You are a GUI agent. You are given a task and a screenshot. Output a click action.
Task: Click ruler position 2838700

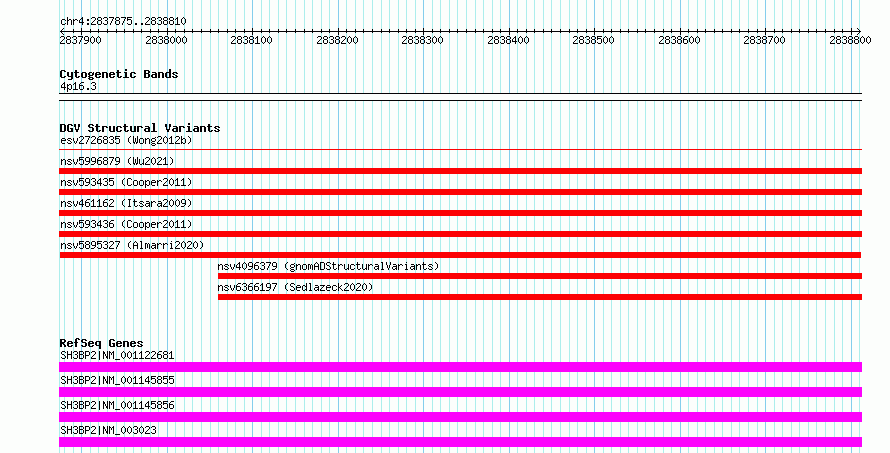coord(764,40)
